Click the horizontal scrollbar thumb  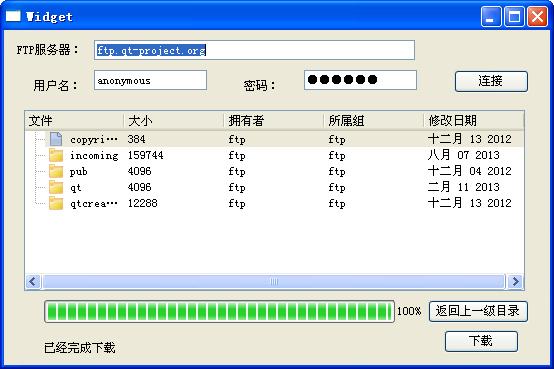tap(274, 282)
